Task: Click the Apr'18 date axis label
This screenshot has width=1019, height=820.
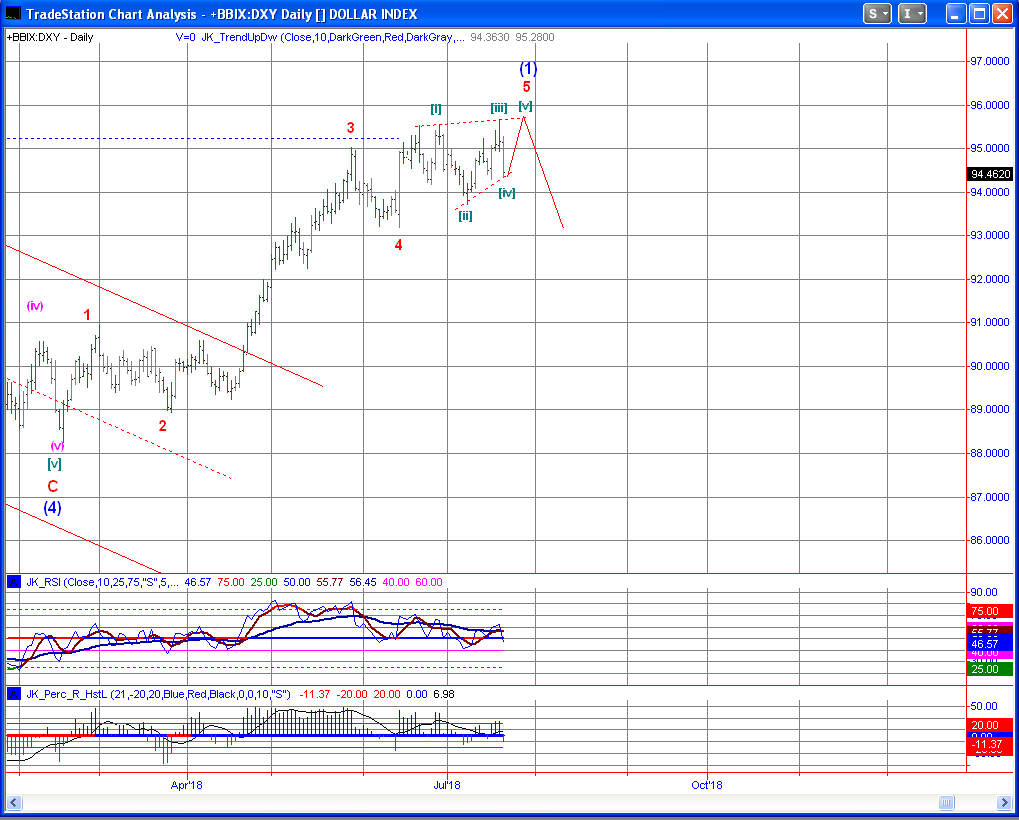Action: tap(187, 785)
